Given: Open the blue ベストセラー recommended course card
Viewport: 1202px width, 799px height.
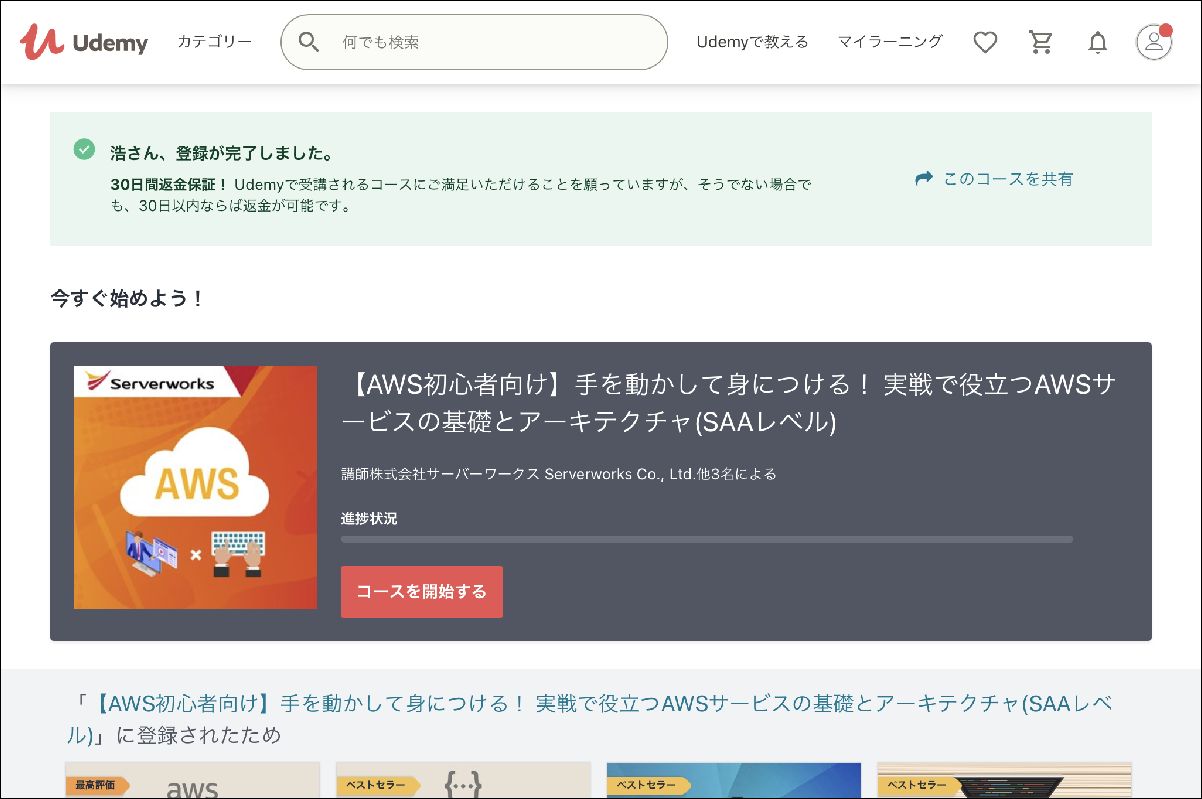Looking at the screenshot, I should click(x=734, y=780).
